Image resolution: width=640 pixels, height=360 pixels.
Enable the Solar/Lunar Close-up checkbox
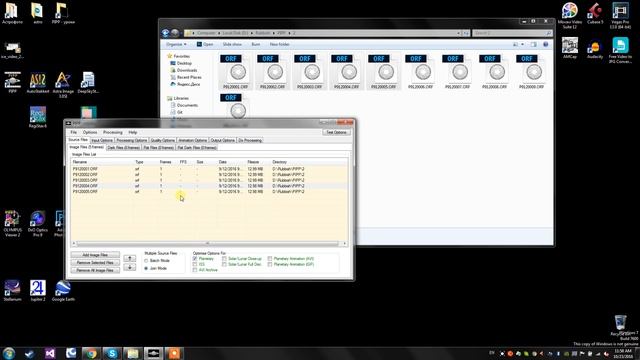[x=224, y=259]
